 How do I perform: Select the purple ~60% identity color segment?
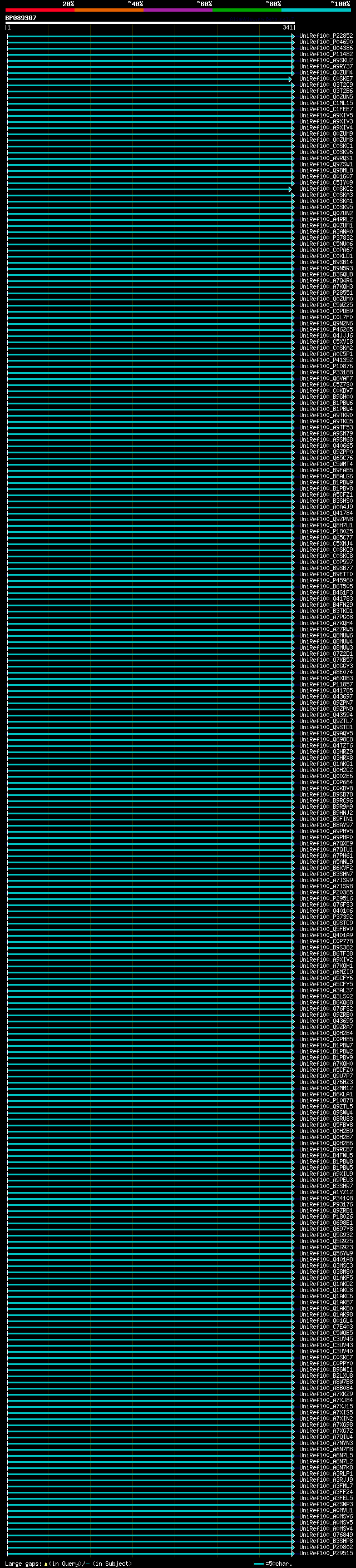pyautogui.click(x=177, y=10)
